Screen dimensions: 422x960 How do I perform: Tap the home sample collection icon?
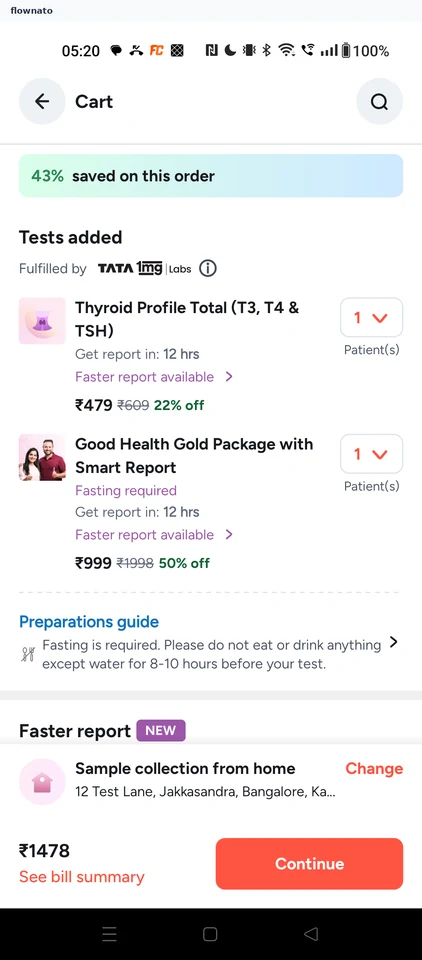click(42, 781)
